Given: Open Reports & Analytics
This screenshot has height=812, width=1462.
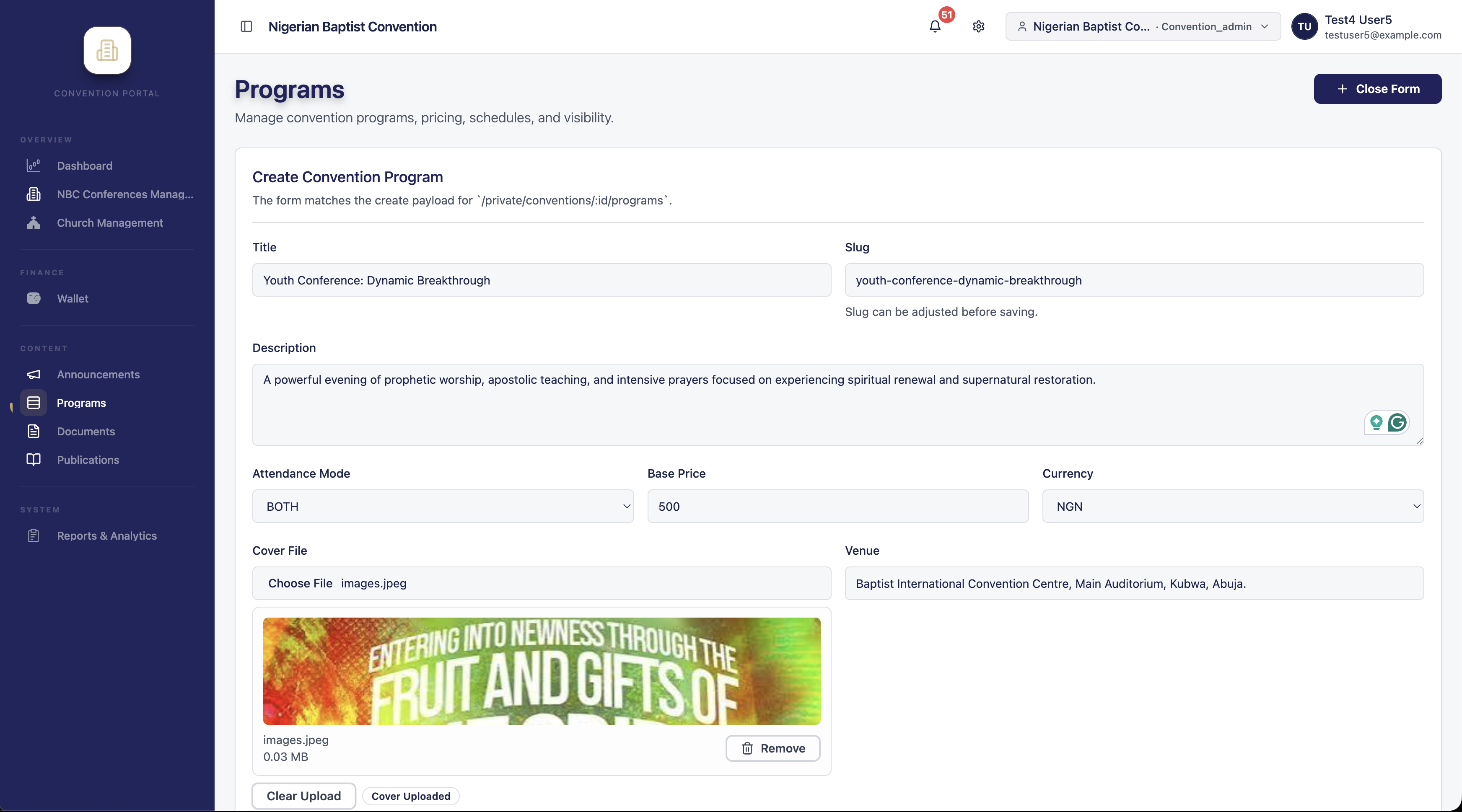Looking at the screenshot, I should click(107, 535).
